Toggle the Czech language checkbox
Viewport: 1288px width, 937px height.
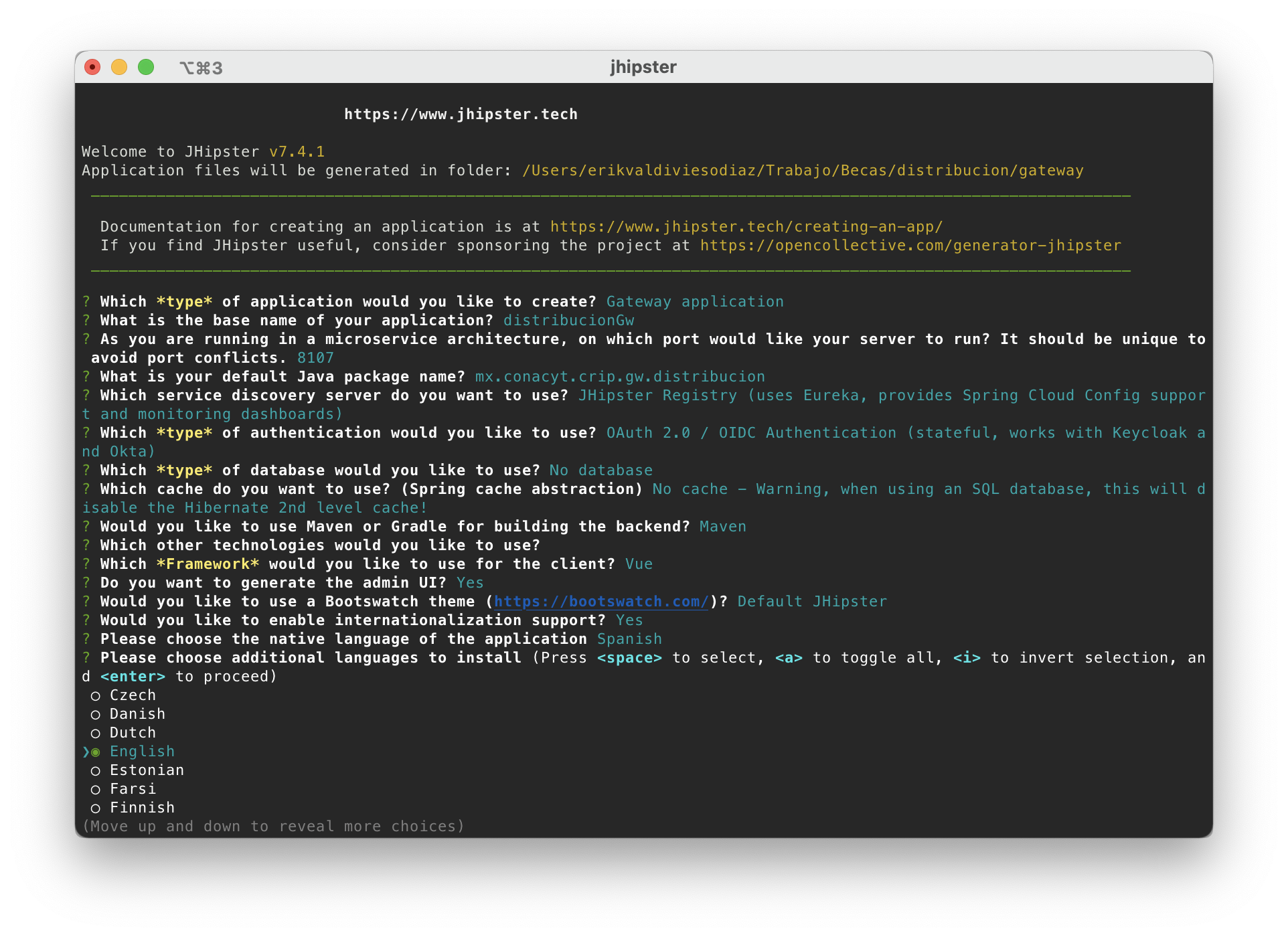click(x=96, y=696)
